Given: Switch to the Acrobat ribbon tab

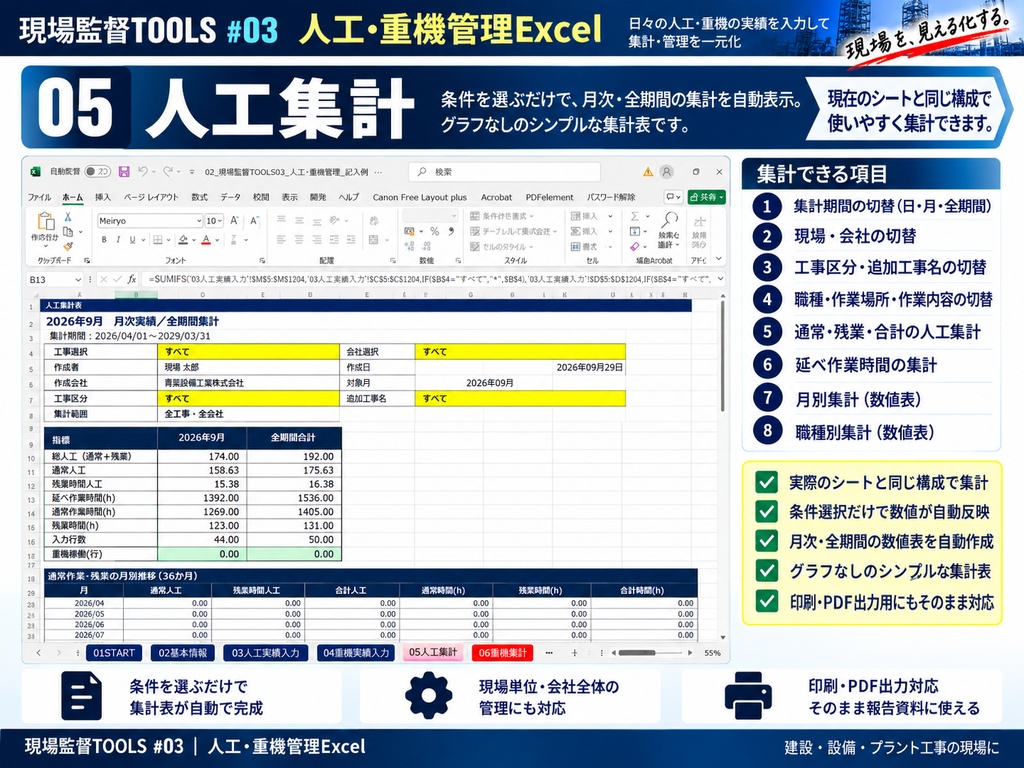Looking at the screenshot, I should [496, 197].
